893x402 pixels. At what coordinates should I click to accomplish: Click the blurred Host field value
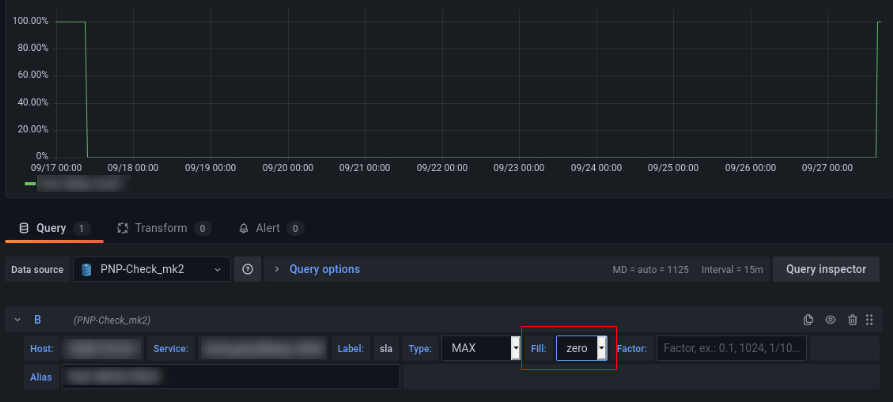[102, 348]
